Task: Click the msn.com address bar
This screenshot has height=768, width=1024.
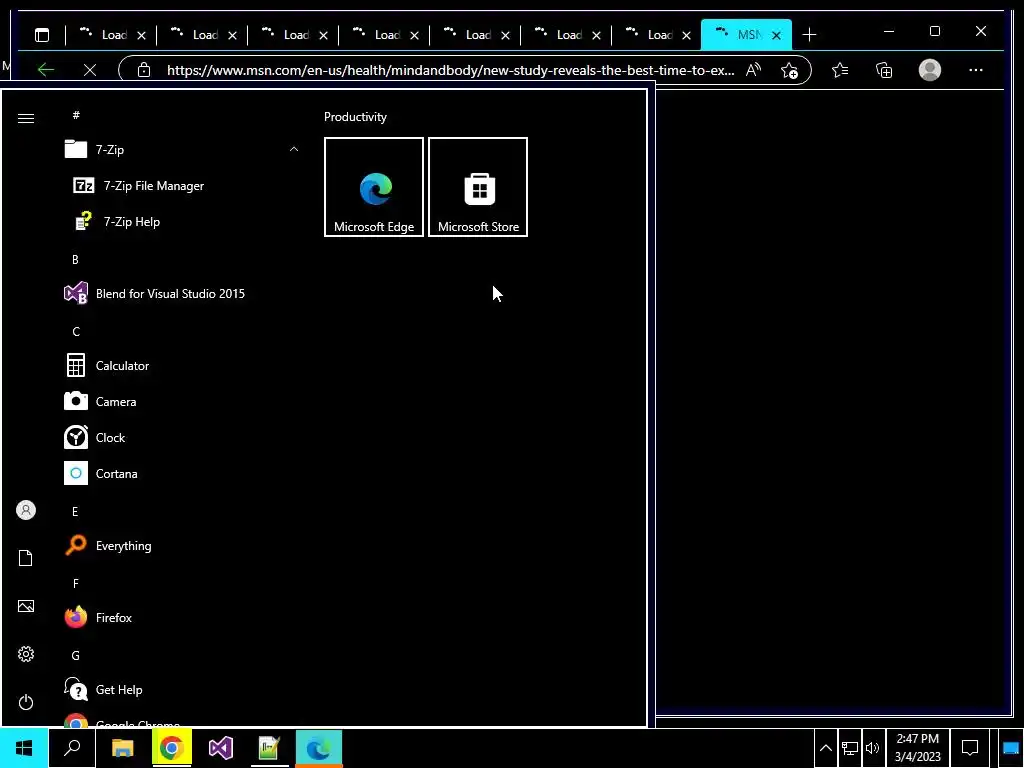Action: (x=451, y=70)
